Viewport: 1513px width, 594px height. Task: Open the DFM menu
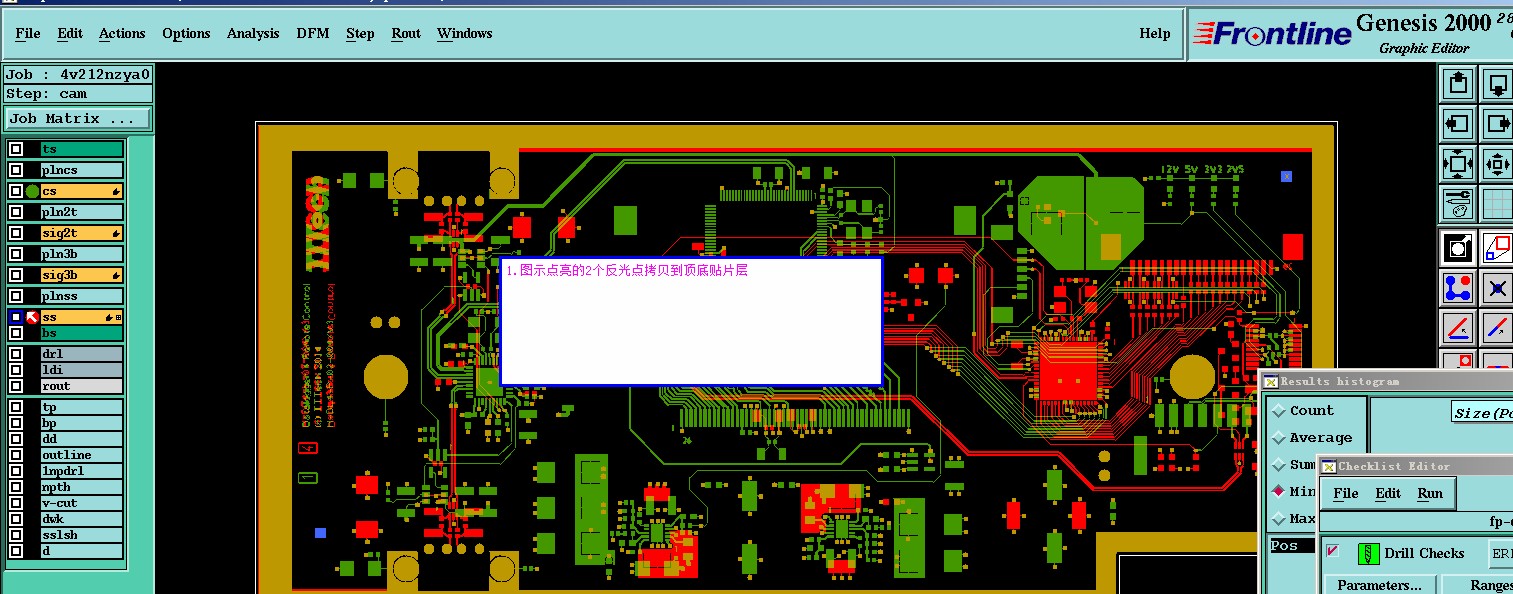[313, 34]
